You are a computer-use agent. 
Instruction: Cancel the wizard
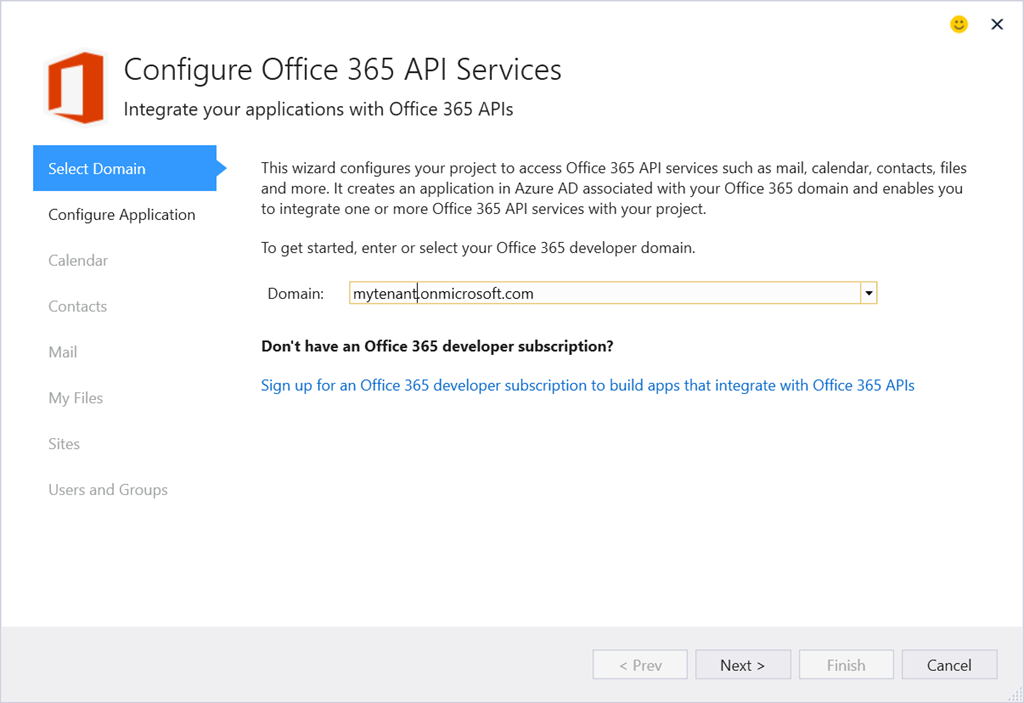pyautogui.click(x=949, y=665)
